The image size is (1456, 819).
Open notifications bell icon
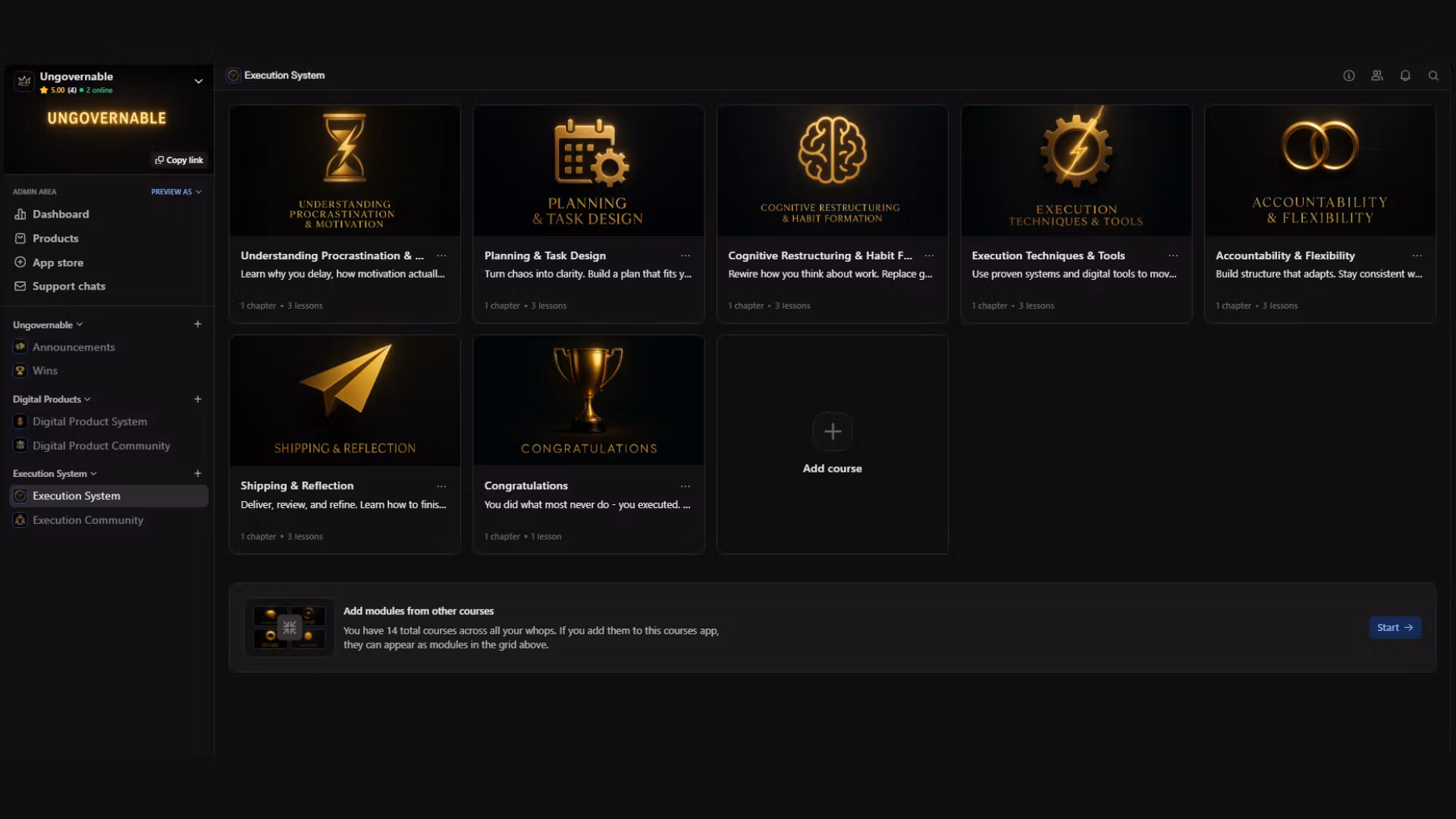point(1405,76)
